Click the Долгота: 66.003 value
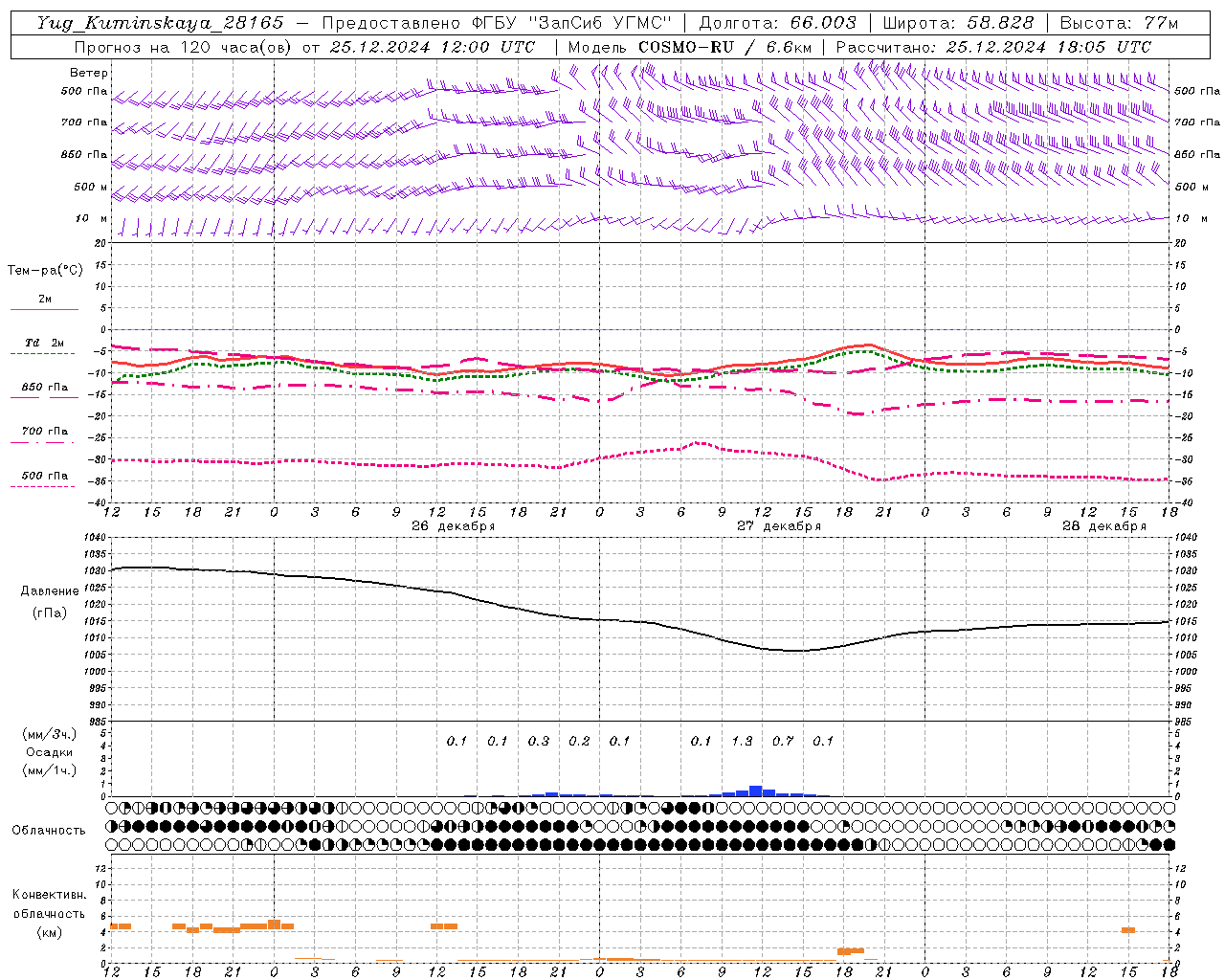The height and width of the screenshot is (980, 1225). coord(777,23)
